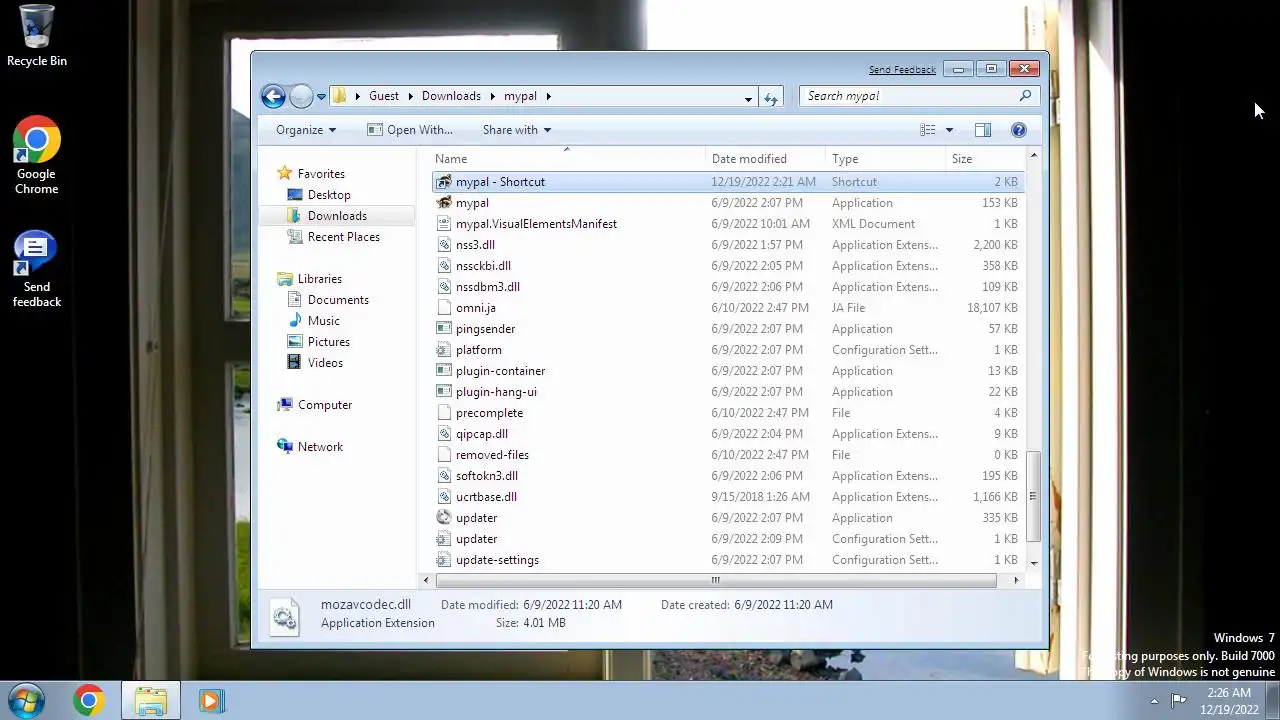Show hidden tray icons arrow
Viewport: 1280px width, 720px height.
(x=1154, y=701)
